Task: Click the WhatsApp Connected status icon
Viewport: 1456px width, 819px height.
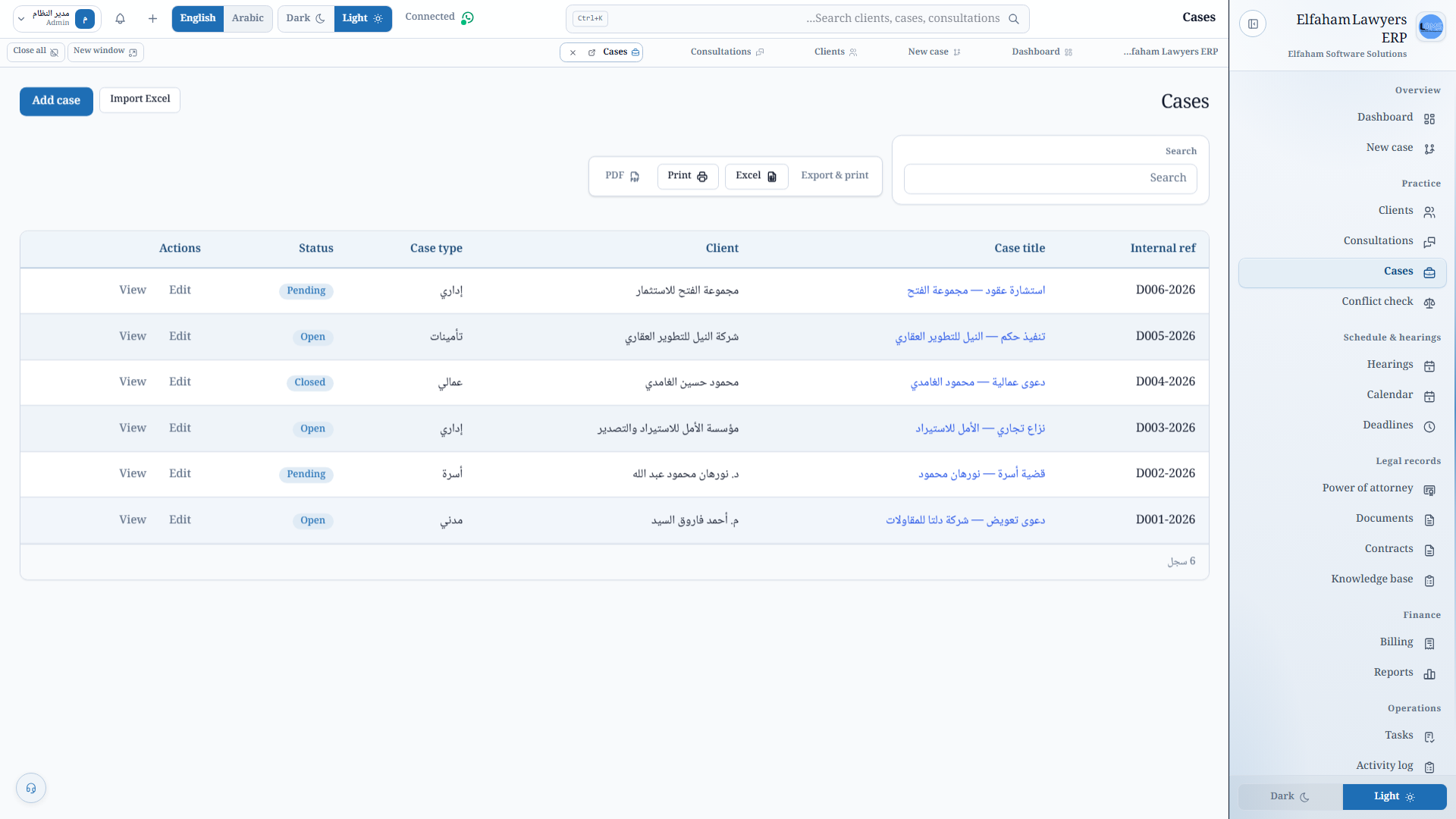Action: pyautogui.click(x=468, y=17)
